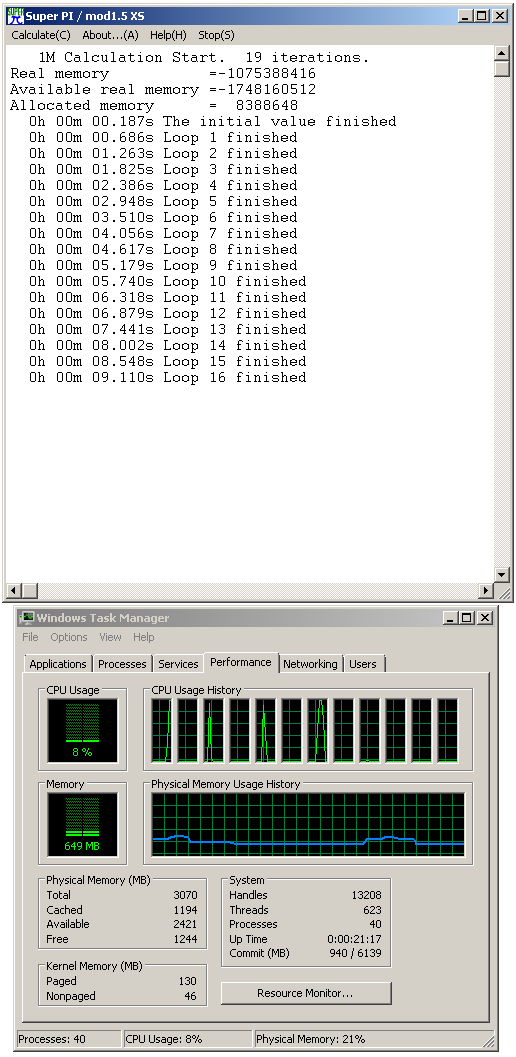Minimize the Super PI window
Viewport: 516px width, 1057px height.
pos(465,15)
